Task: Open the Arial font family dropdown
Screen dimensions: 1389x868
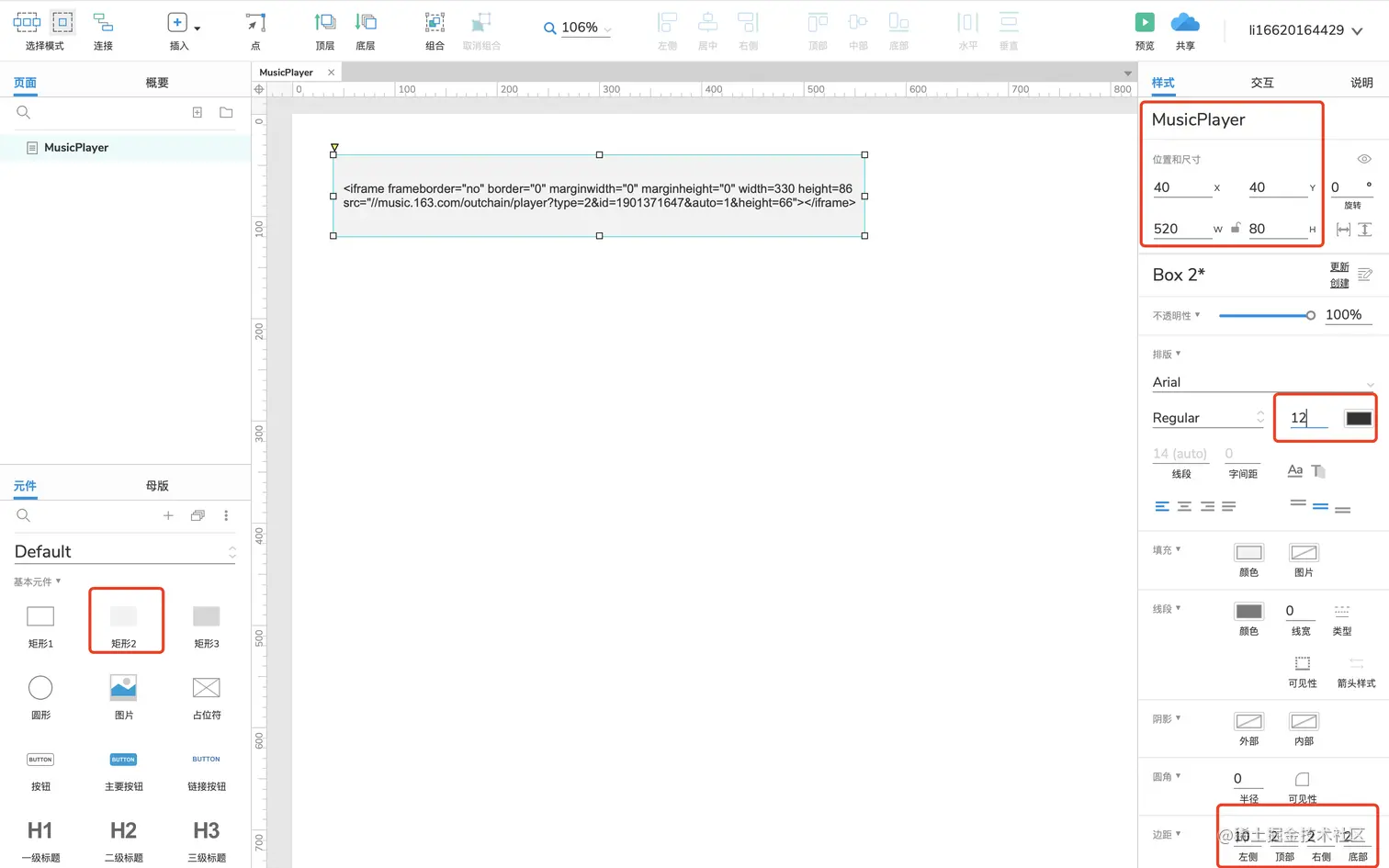Action: coord(1263,382)
